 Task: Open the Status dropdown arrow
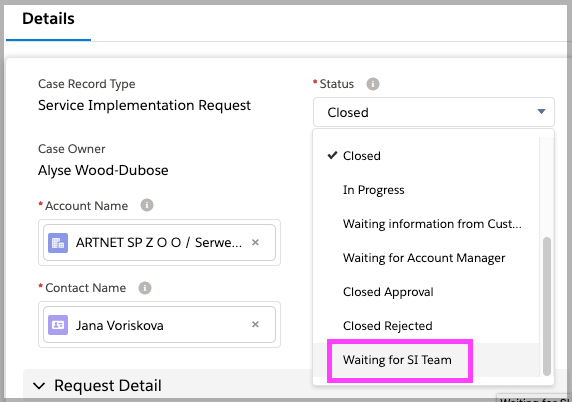coord(541,112)
